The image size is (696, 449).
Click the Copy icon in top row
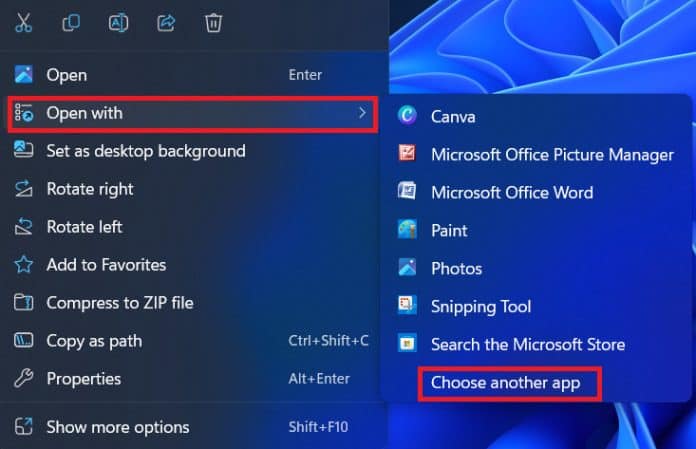(x=71, y=22)
